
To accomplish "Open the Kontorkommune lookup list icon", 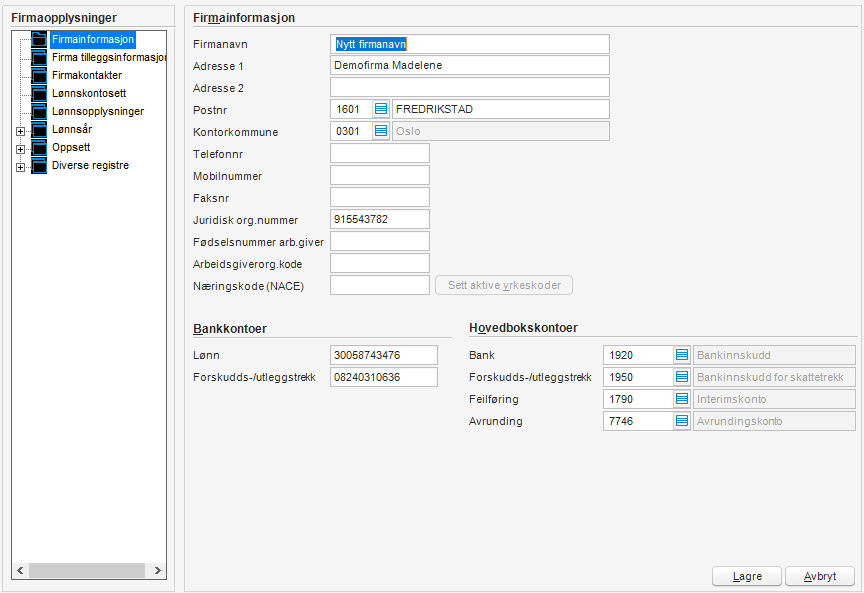I will tap(381, 131).
